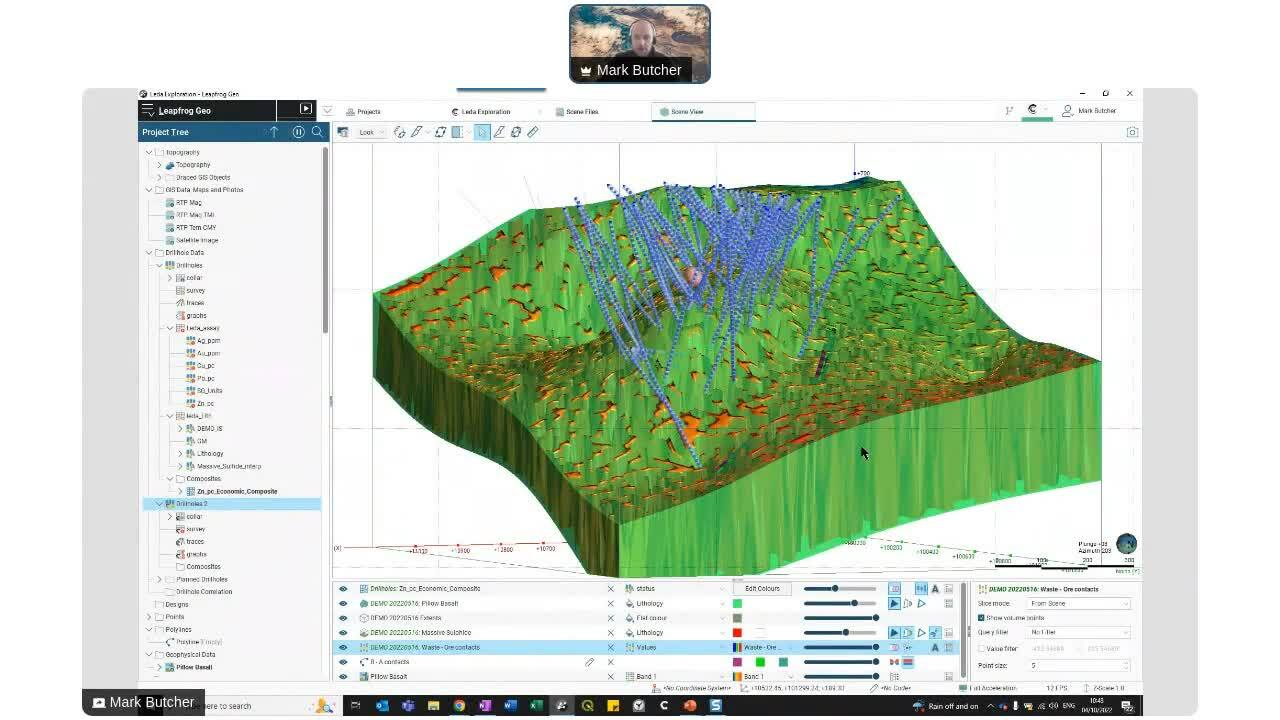Hide Waste - Ore contacts in scene
Screen dimensions: 1280x720
tap(343, 648)
